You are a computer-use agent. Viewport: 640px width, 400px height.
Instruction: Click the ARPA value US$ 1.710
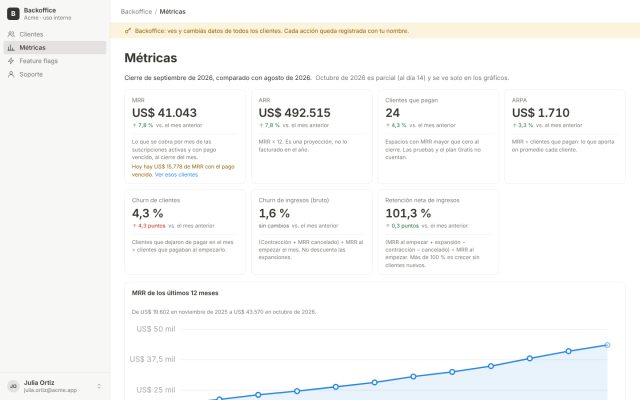[540, 113]
